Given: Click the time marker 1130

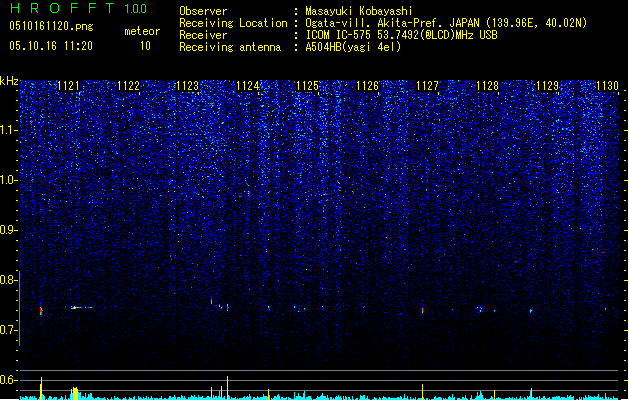Looking at the screenshot, I should 608,86.
